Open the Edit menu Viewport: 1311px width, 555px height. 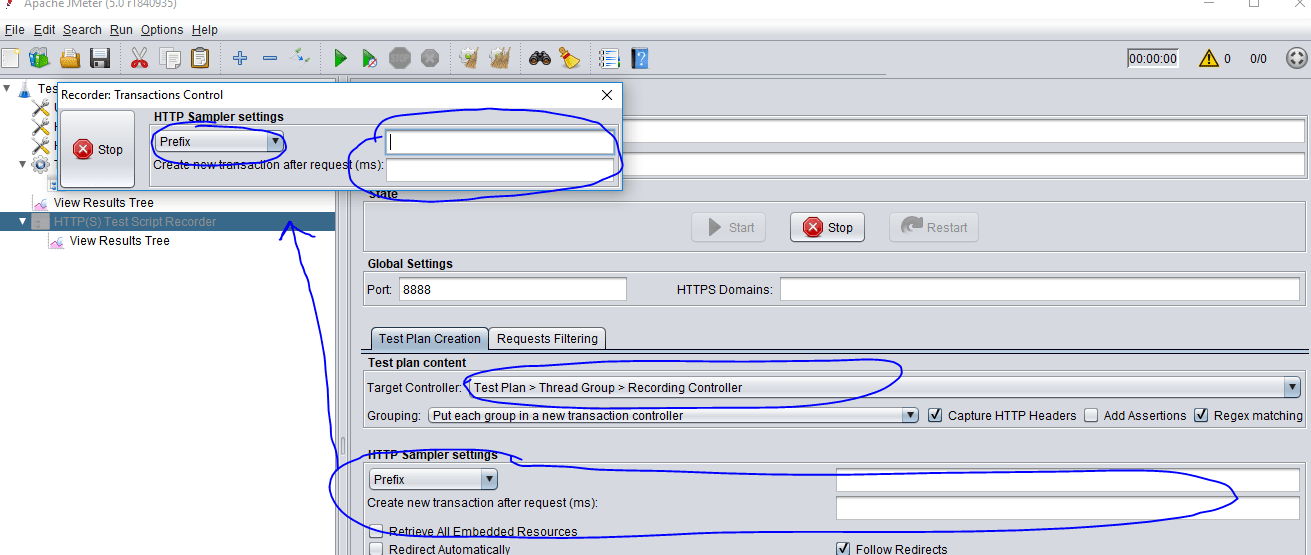pos(45,30)
